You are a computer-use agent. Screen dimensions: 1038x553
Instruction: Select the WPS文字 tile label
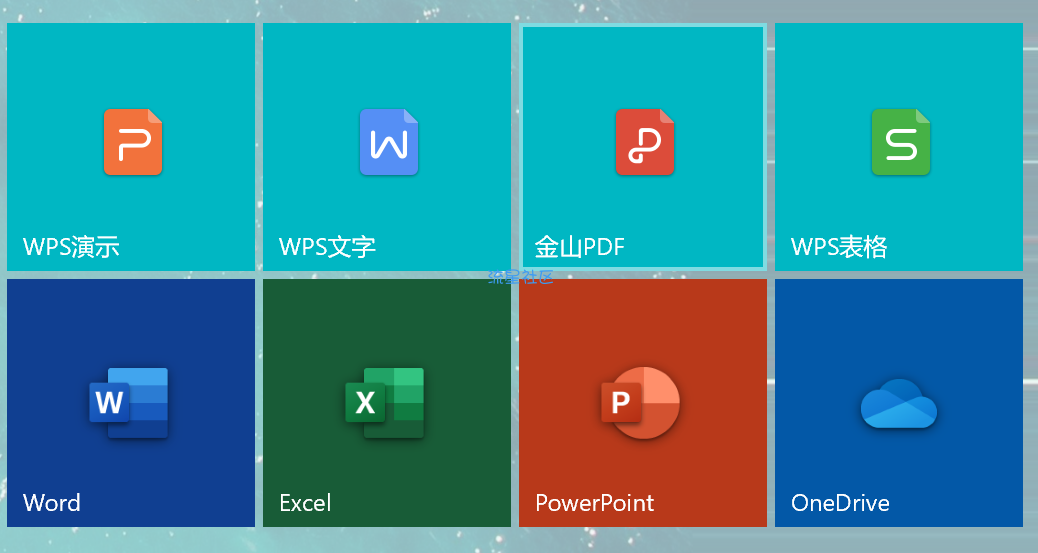[x=328, y=246]
